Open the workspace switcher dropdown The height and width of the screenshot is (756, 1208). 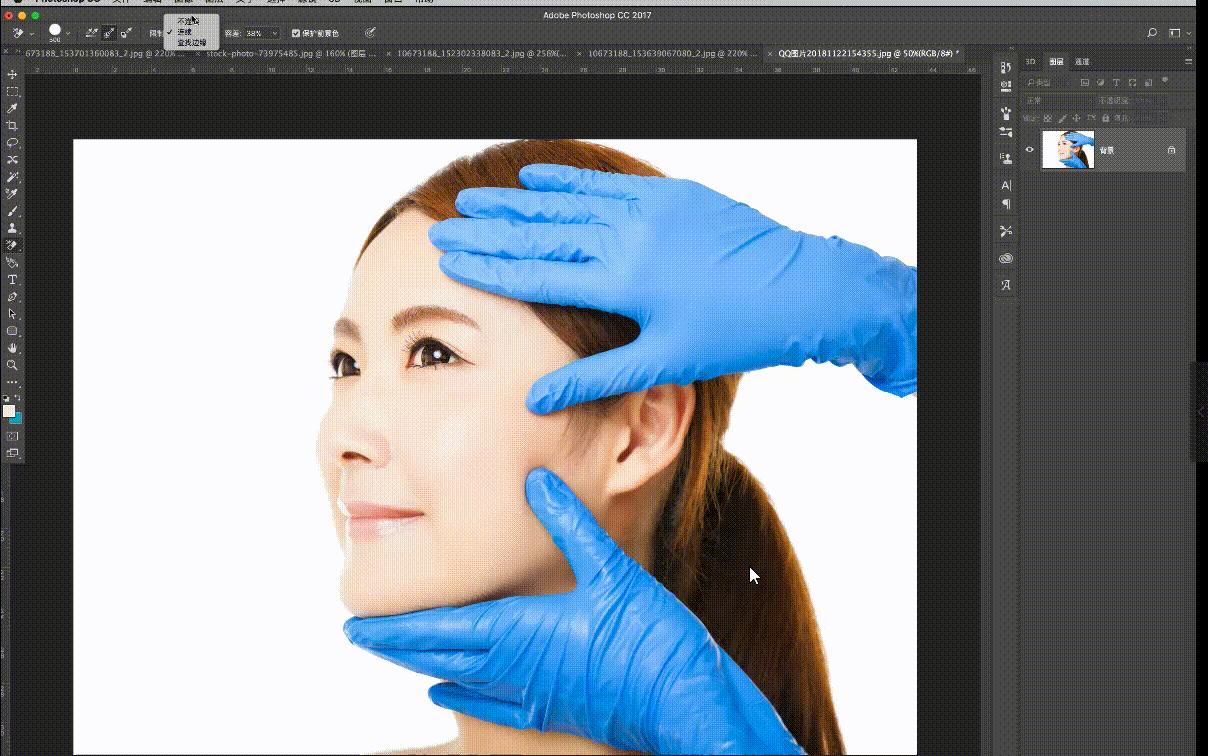1179,33
